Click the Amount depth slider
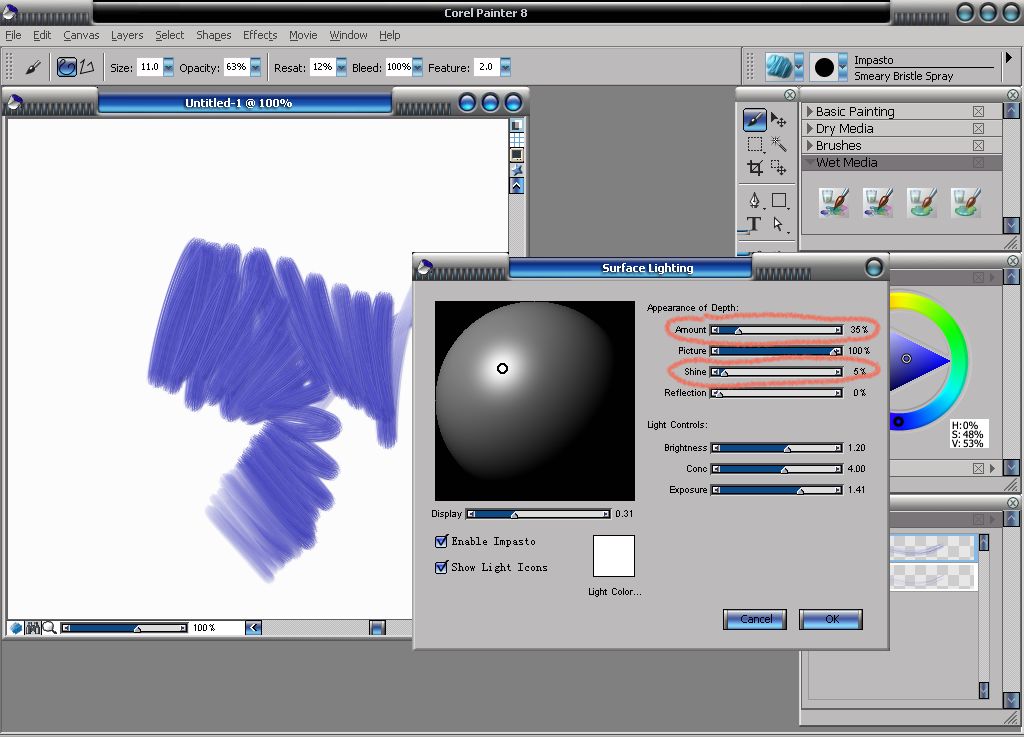Viewport: 1024px width, 737px height. pos(776,330)
